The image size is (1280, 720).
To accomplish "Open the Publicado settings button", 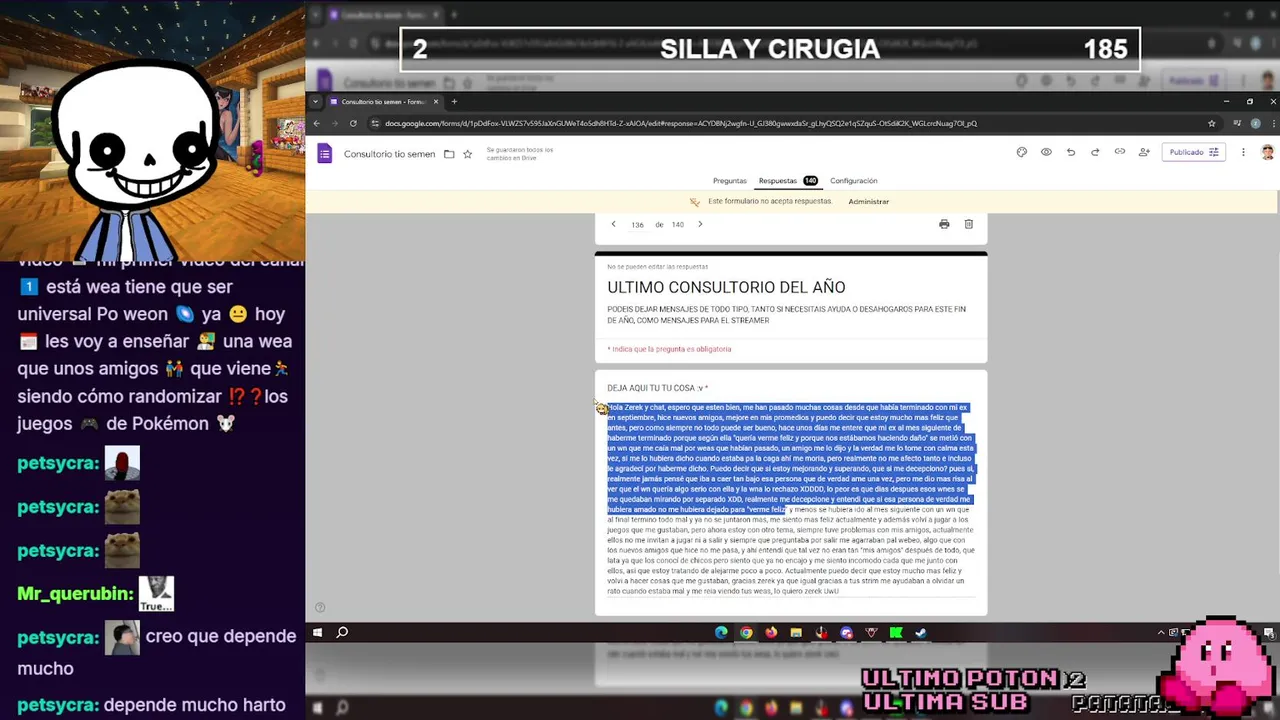I will click(x=1193, y=152).
